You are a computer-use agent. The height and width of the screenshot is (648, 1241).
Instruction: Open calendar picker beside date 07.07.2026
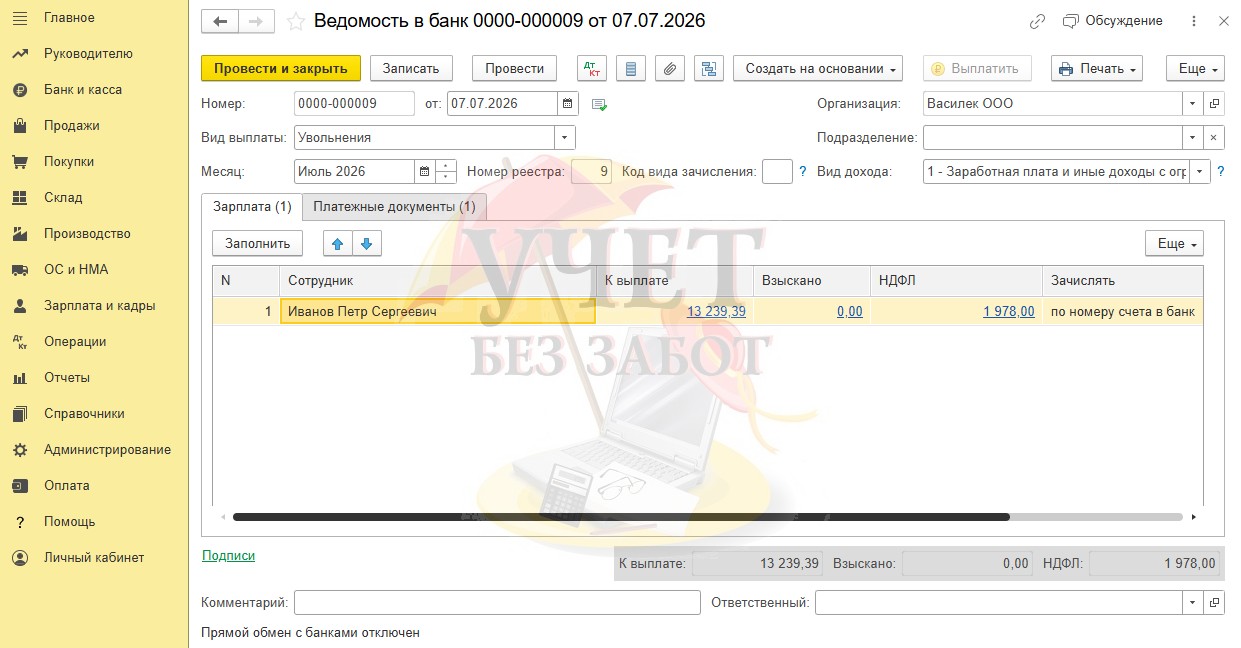(x=568, y=104)
